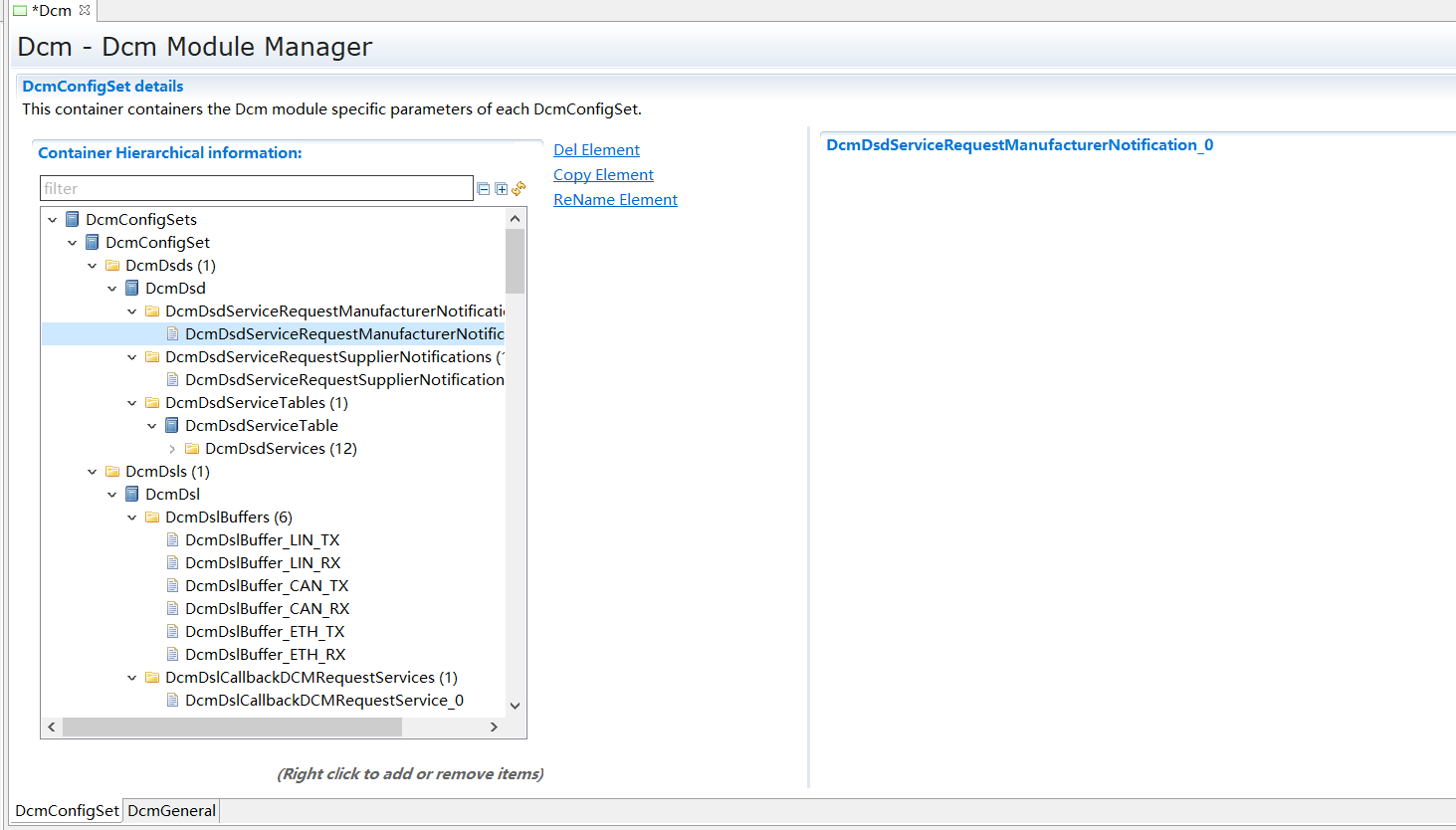Select DcmDslBuffer_ETH_RX in the tree
This screenshot has width=1456, height=830.
[x=265, y=655]
